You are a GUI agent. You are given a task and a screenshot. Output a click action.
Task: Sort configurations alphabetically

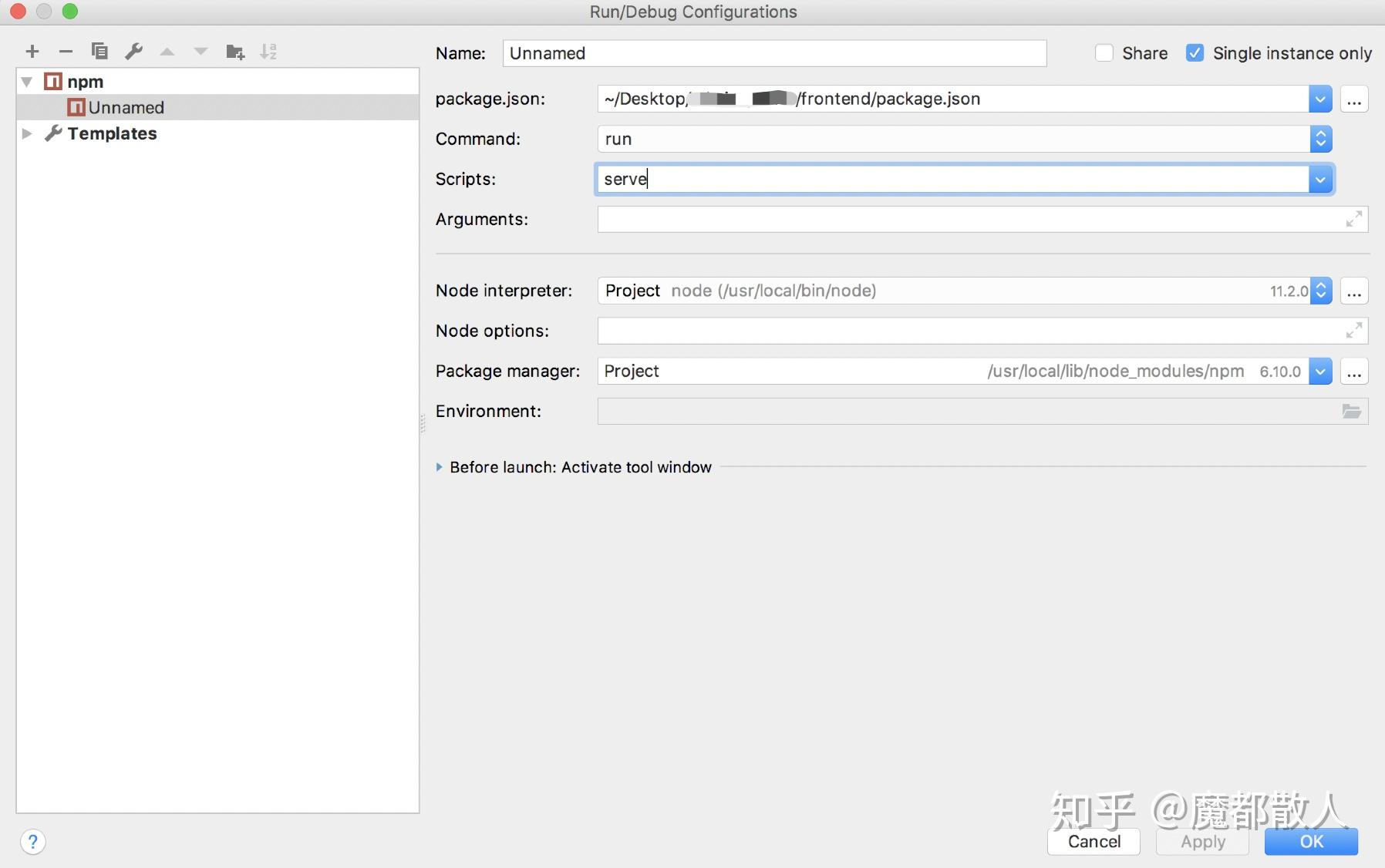(268, 52)
